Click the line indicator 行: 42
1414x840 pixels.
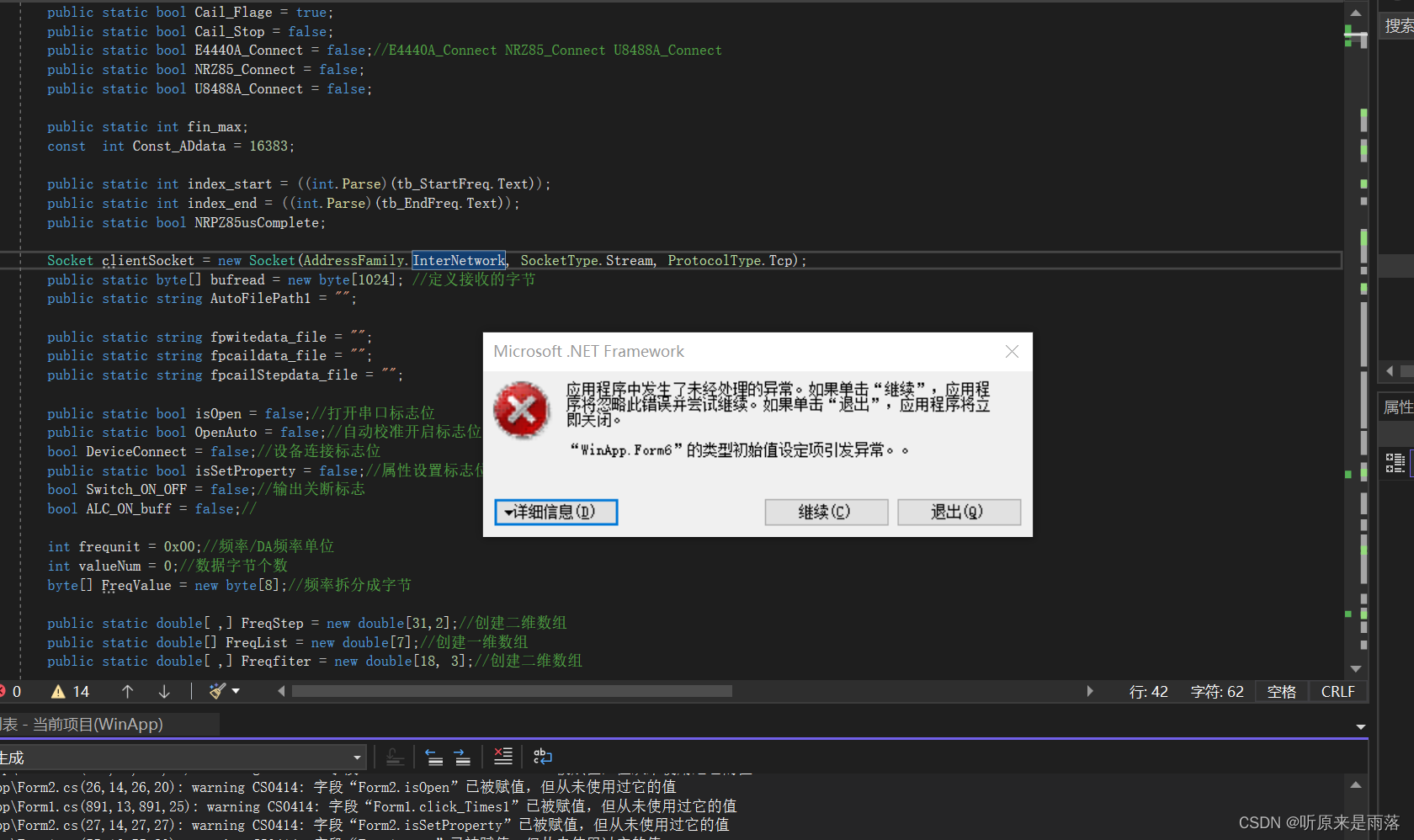[x=1149, y=692]
